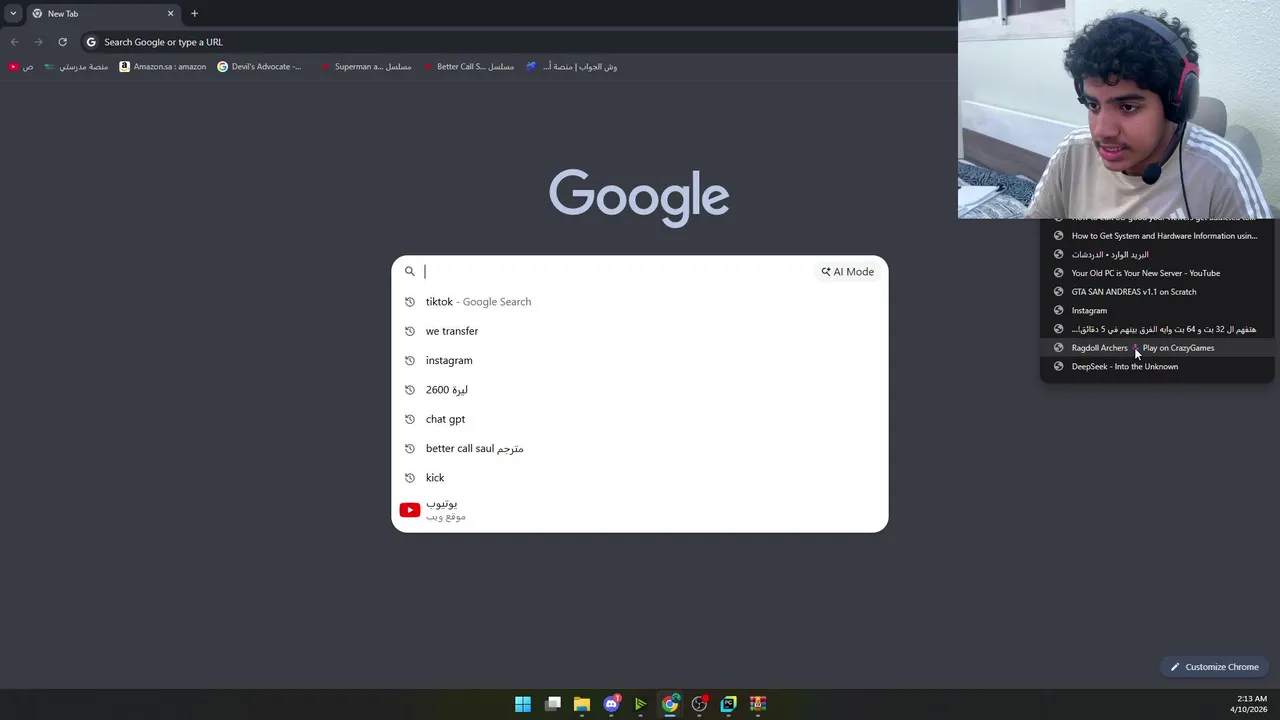1280x720 pixels.
Task: Click history clock icon beside chat gpt
Action: coord(410,419)
